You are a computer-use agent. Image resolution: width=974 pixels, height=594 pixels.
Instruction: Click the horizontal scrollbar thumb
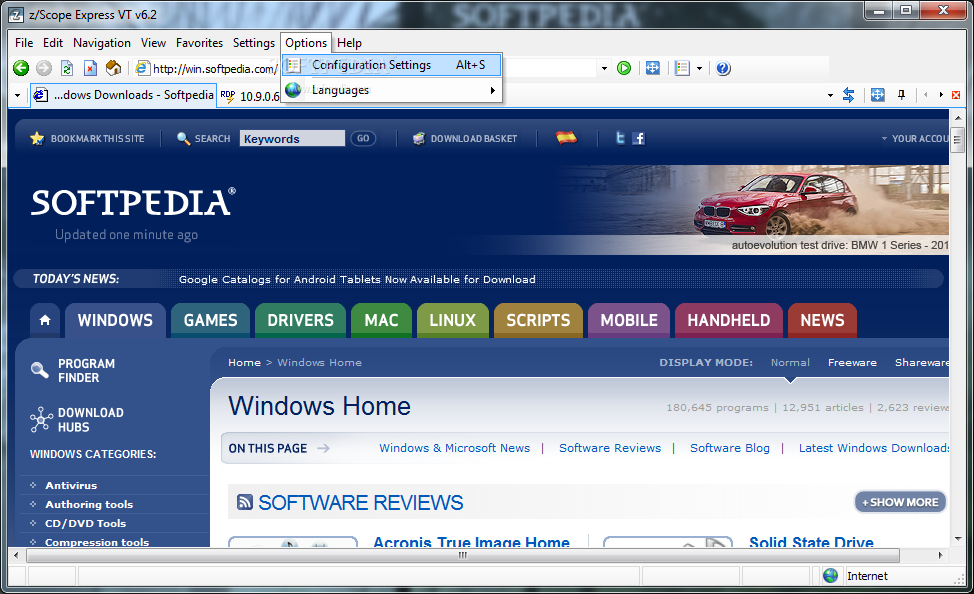(463, 555)
